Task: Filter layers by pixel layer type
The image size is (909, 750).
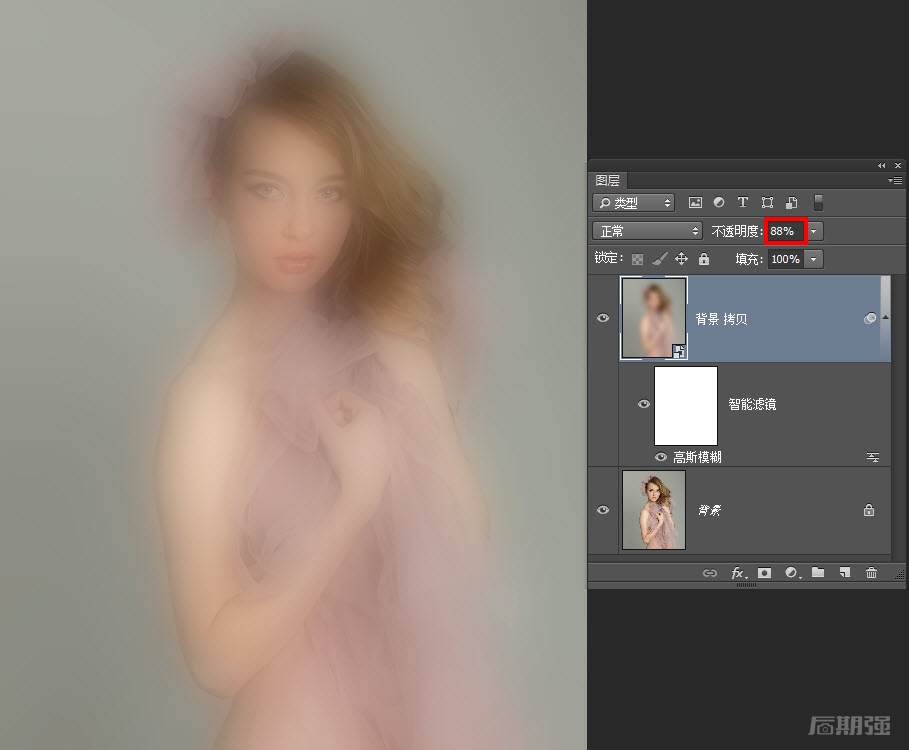Action: (x=695, y=203)
